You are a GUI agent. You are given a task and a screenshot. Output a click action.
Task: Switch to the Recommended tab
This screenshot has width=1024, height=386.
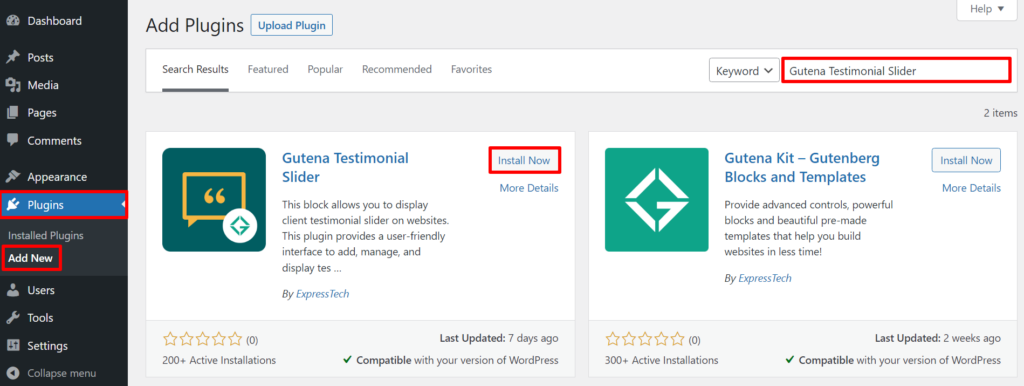point(397,69)
